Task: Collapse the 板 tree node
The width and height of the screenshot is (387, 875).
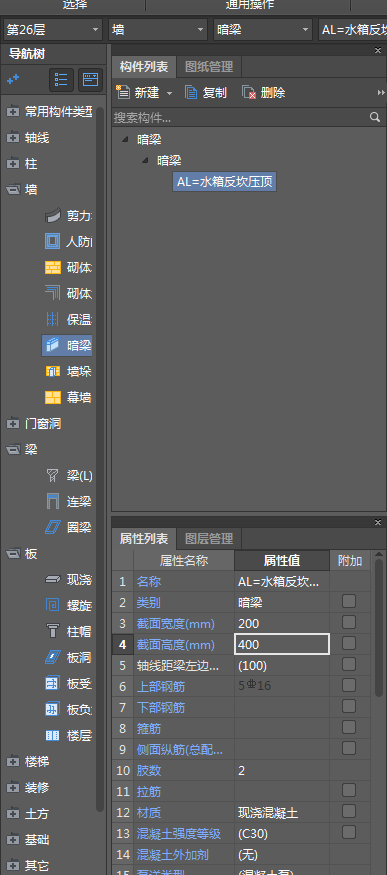Action: (12, 554)
